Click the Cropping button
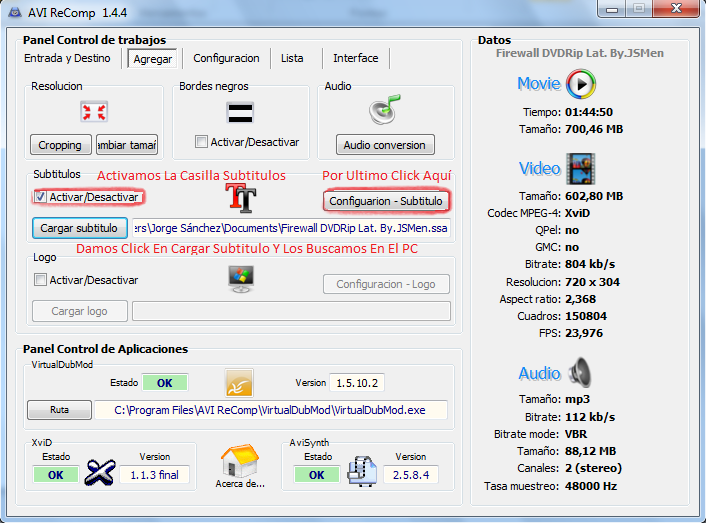Screen dimensions: 706x523 click(61, 144)
